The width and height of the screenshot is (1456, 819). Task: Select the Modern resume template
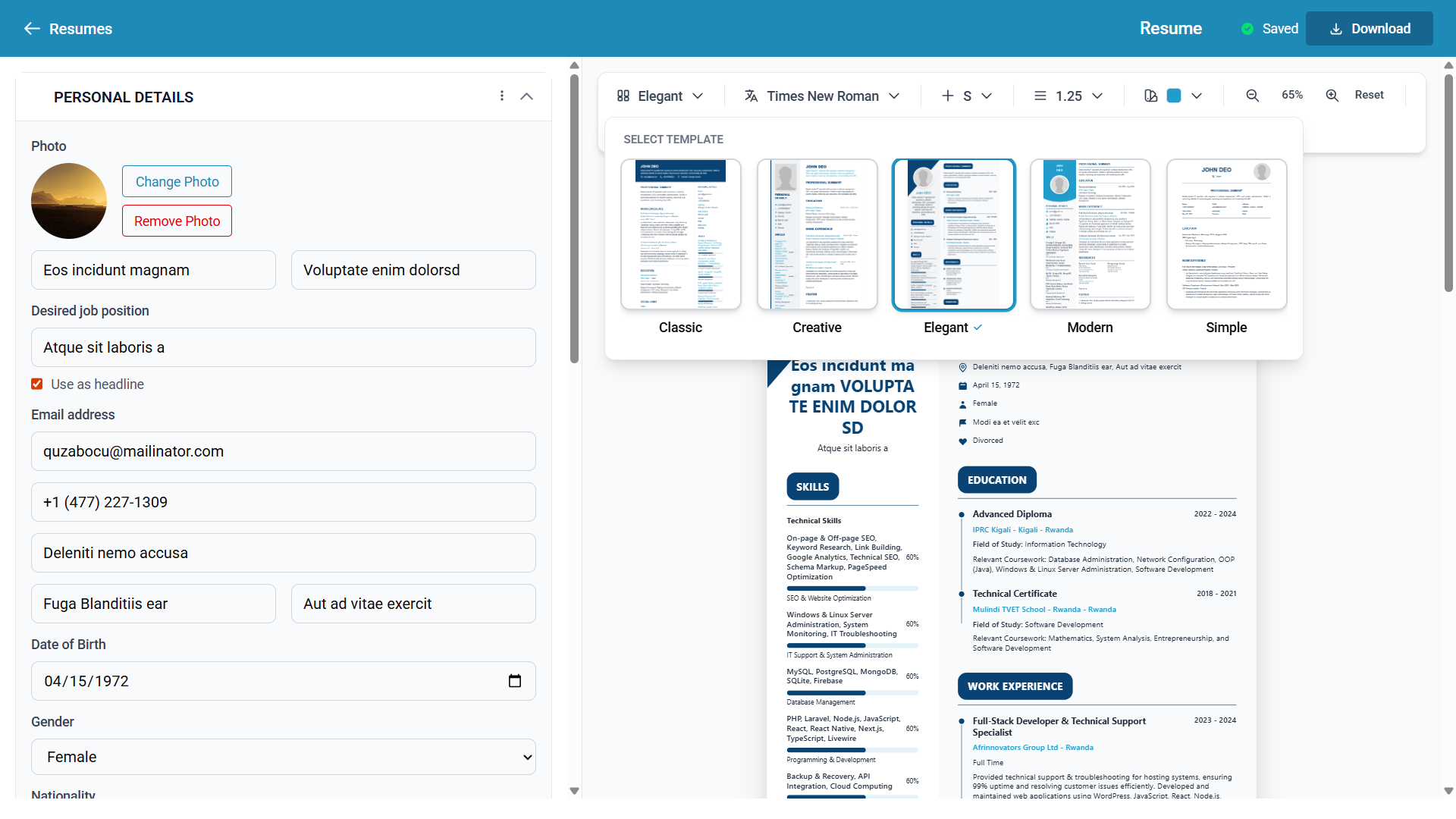pos(1090,234)
